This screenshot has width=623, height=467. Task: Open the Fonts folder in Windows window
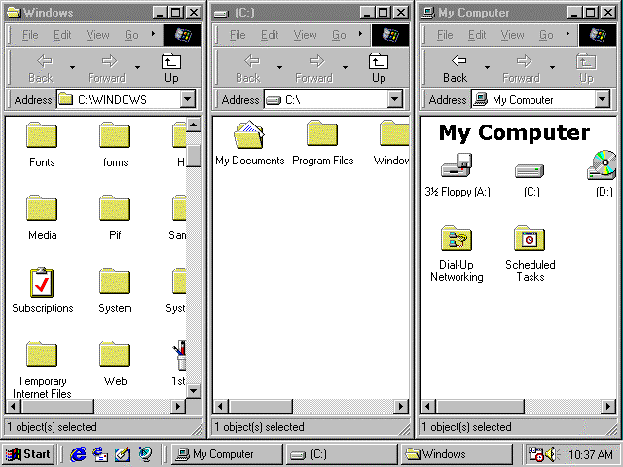coord(41,136)
